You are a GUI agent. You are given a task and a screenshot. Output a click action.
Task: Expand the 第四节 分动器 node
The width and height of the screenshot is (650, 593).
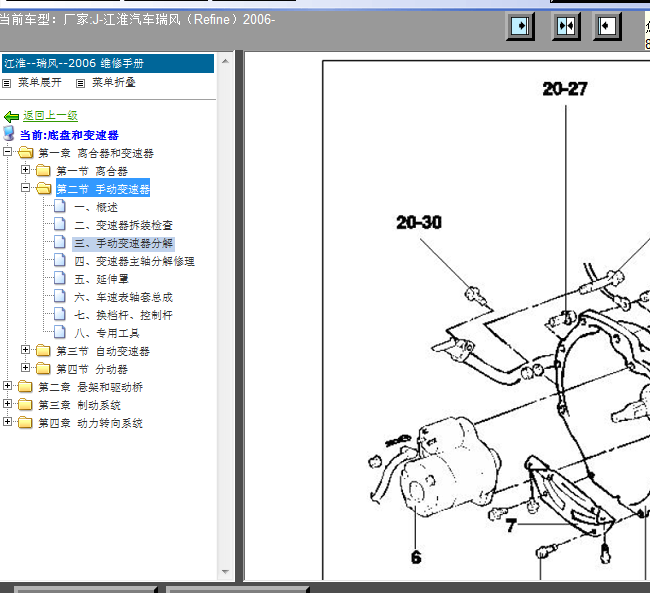coord(25,367)
